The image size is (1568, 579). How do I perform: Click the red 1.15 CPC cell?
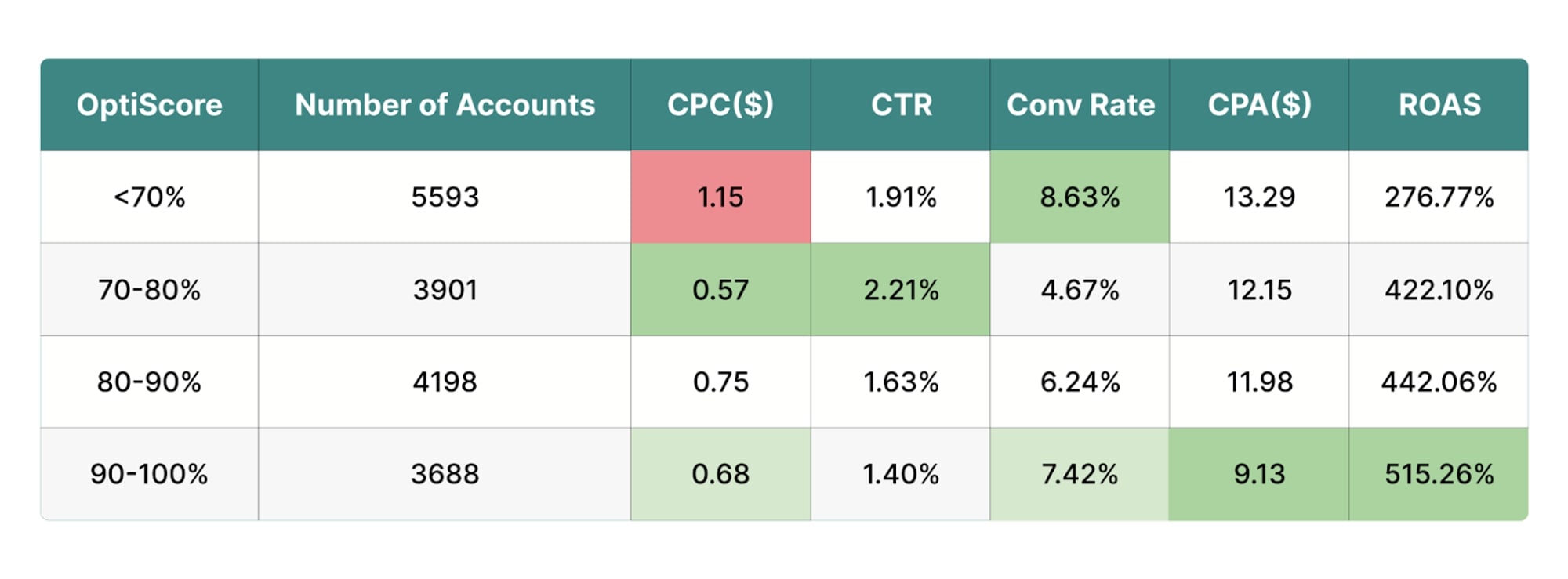coord(720,197)
